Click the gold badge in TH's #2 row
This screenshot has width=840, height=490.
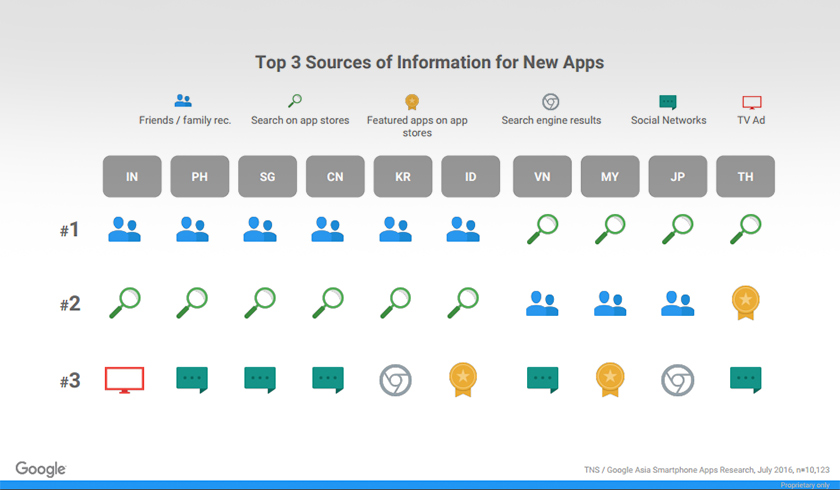[745, 302]
